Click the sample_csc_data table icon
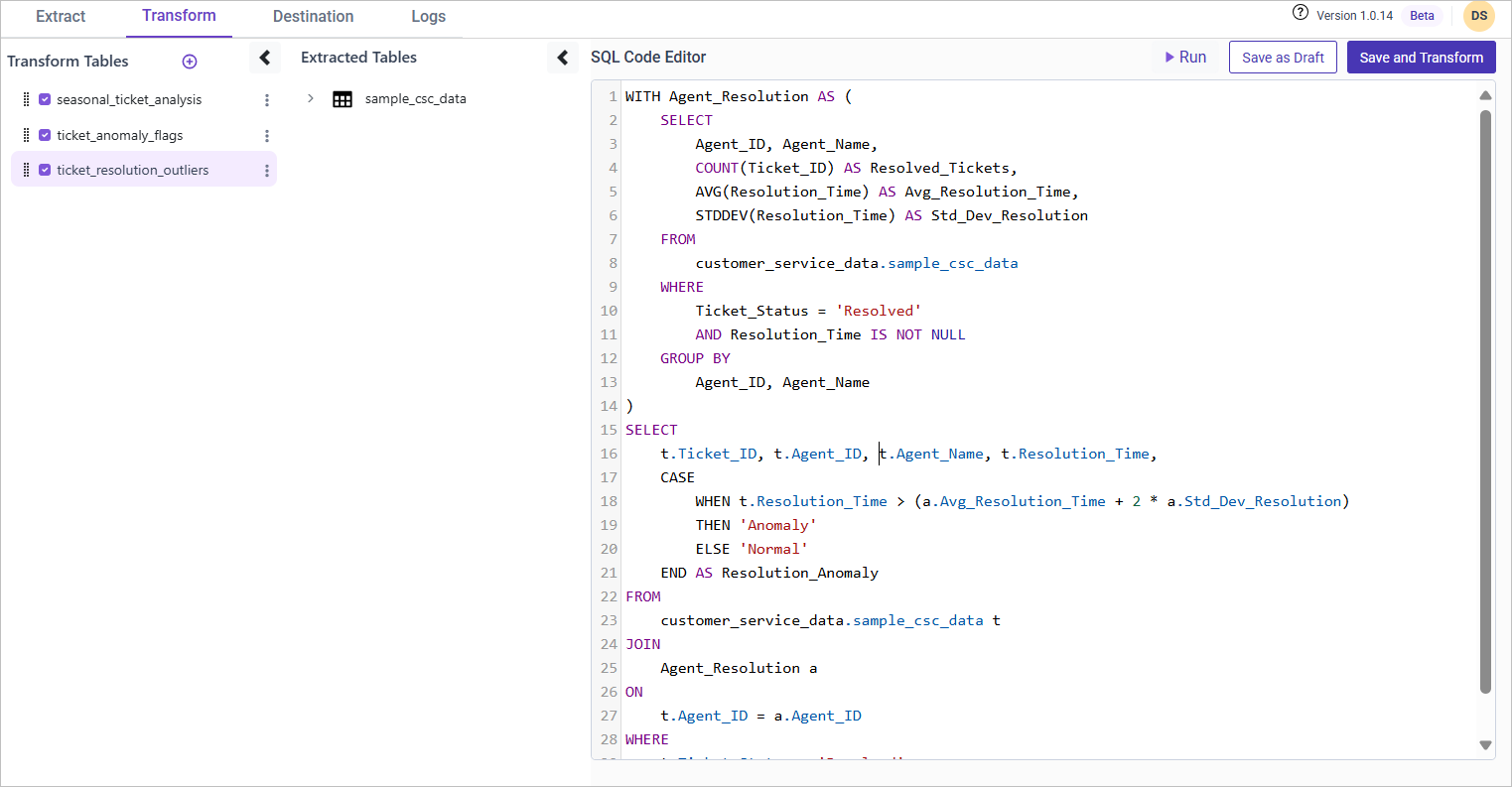The image size is (1512, 787). pyautogui.click(x=343, y=99)
